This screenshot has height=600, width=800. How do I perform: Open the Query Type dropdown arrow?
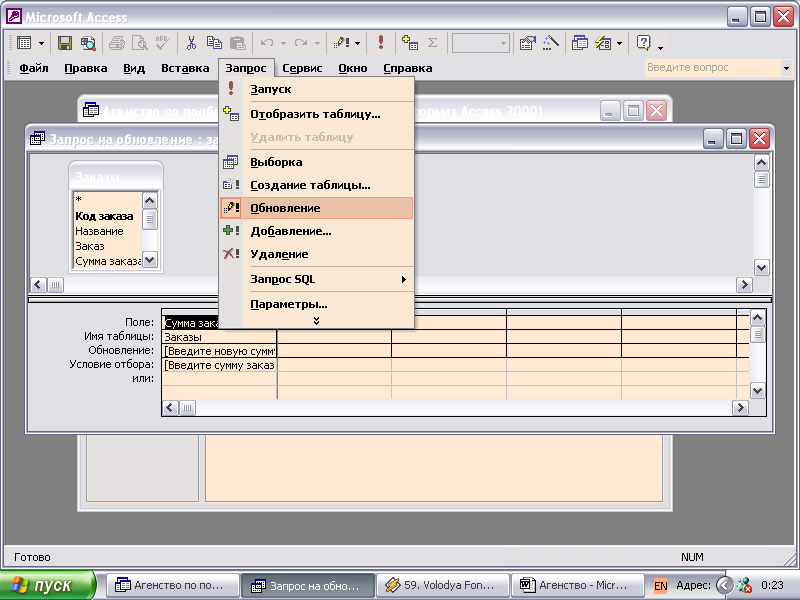(357, 43)
